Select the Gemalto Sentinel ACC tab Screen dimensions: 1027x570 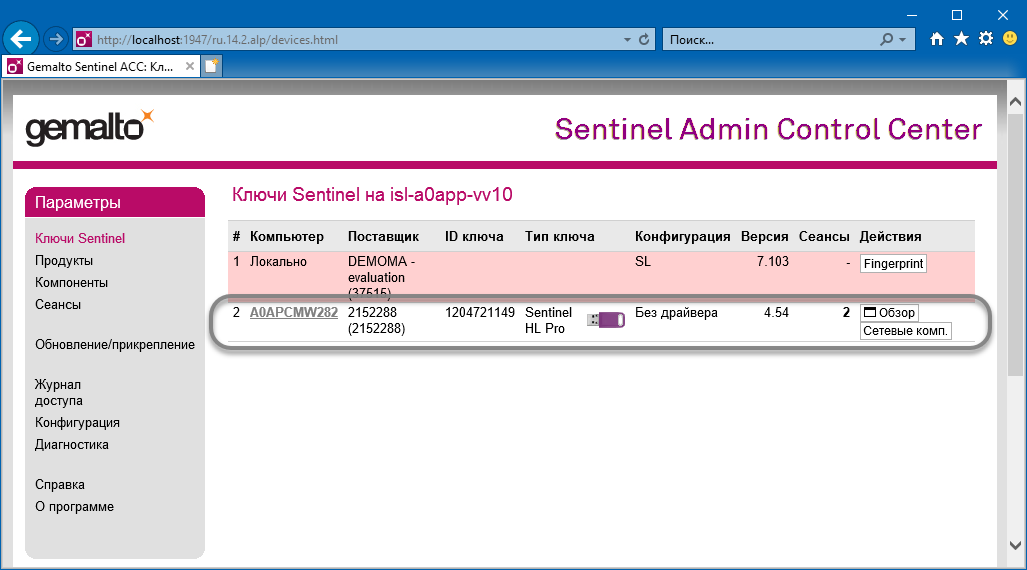101,66
